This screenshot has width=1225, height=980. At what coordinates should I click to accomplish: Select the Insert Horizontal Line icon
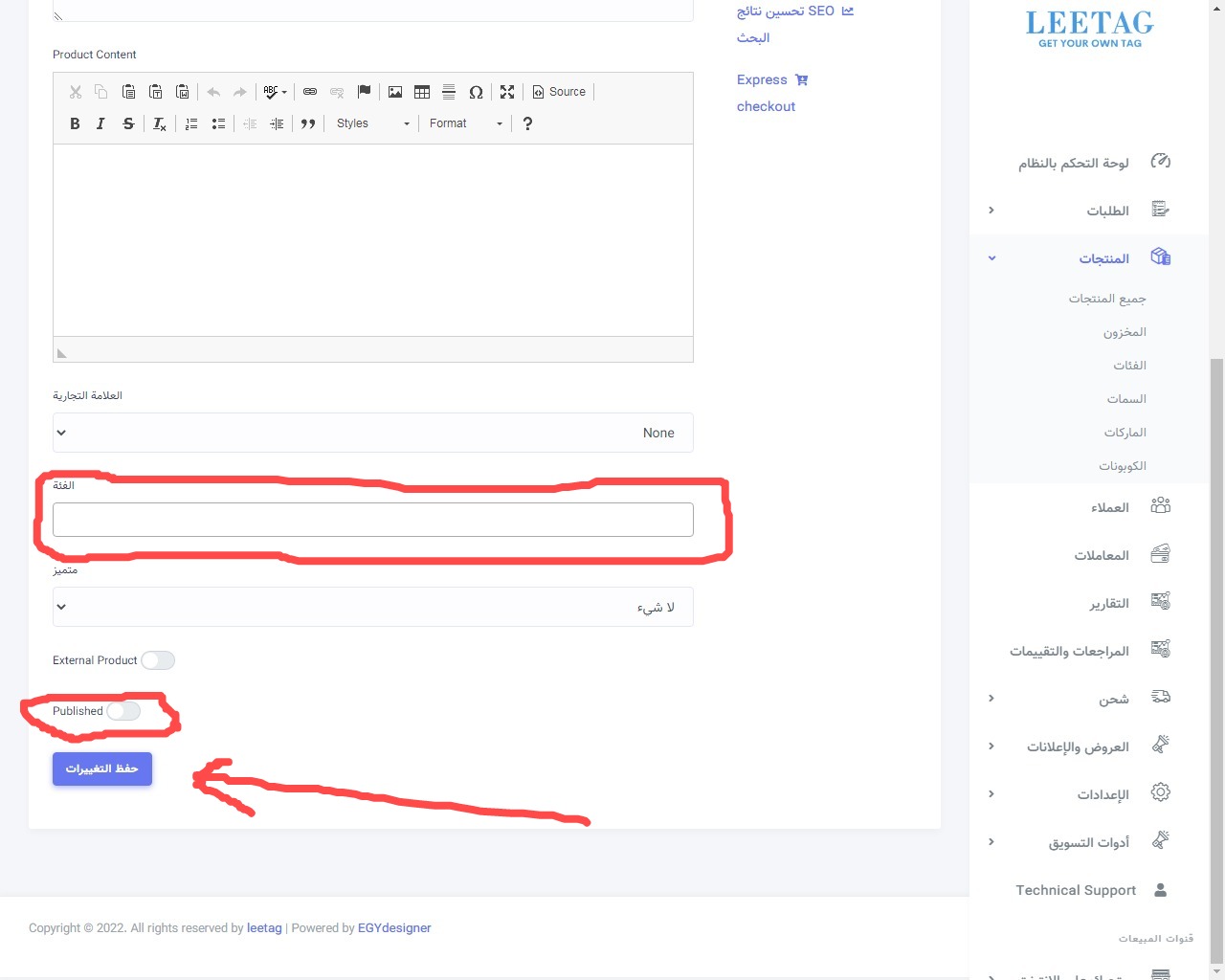(449, 92)
